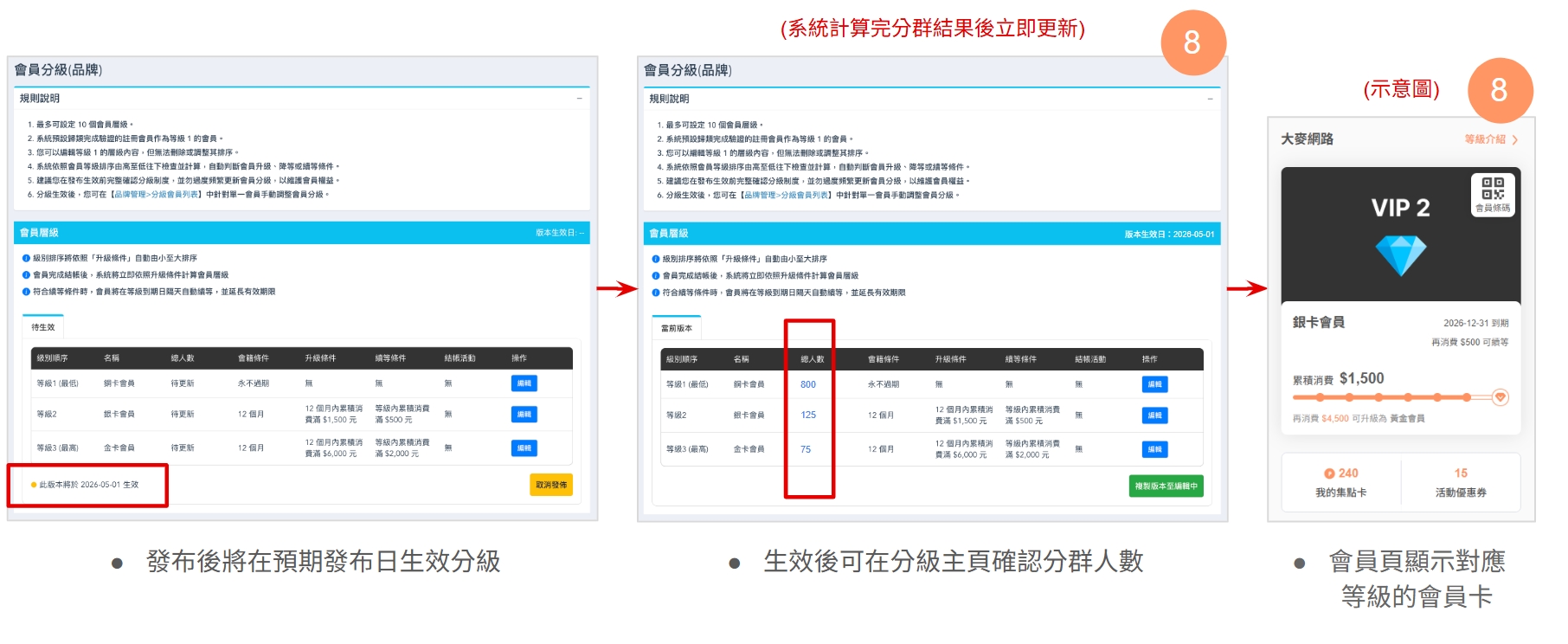Screen dimensions: 1568x644
Task: Edit the 銀卡會員 tier in the 待生效 table
Action: tap(524, 415)
